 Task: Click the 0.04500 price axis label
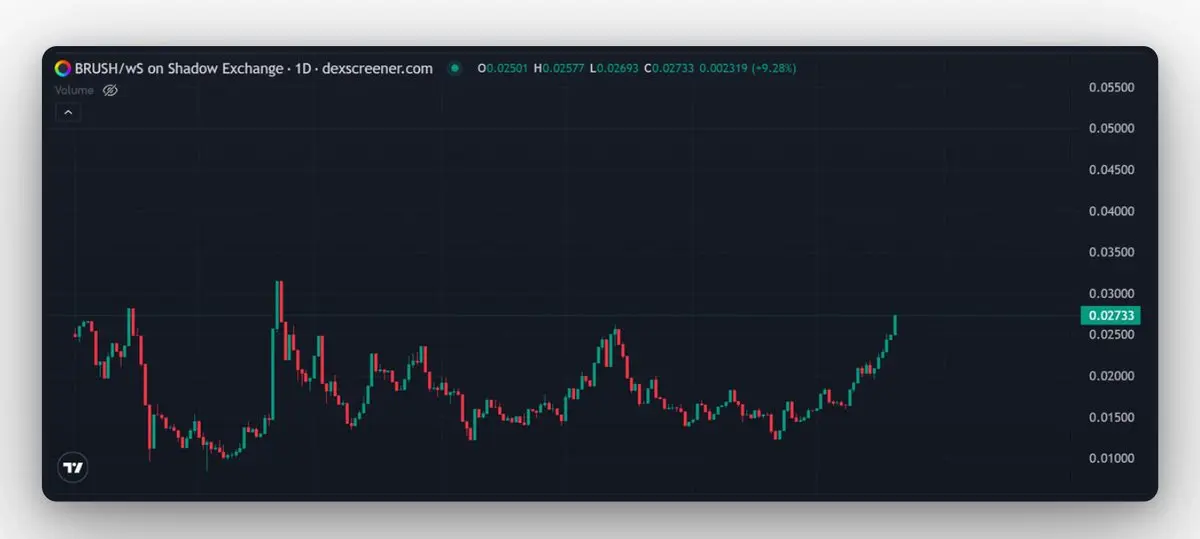click(1111, 170)
